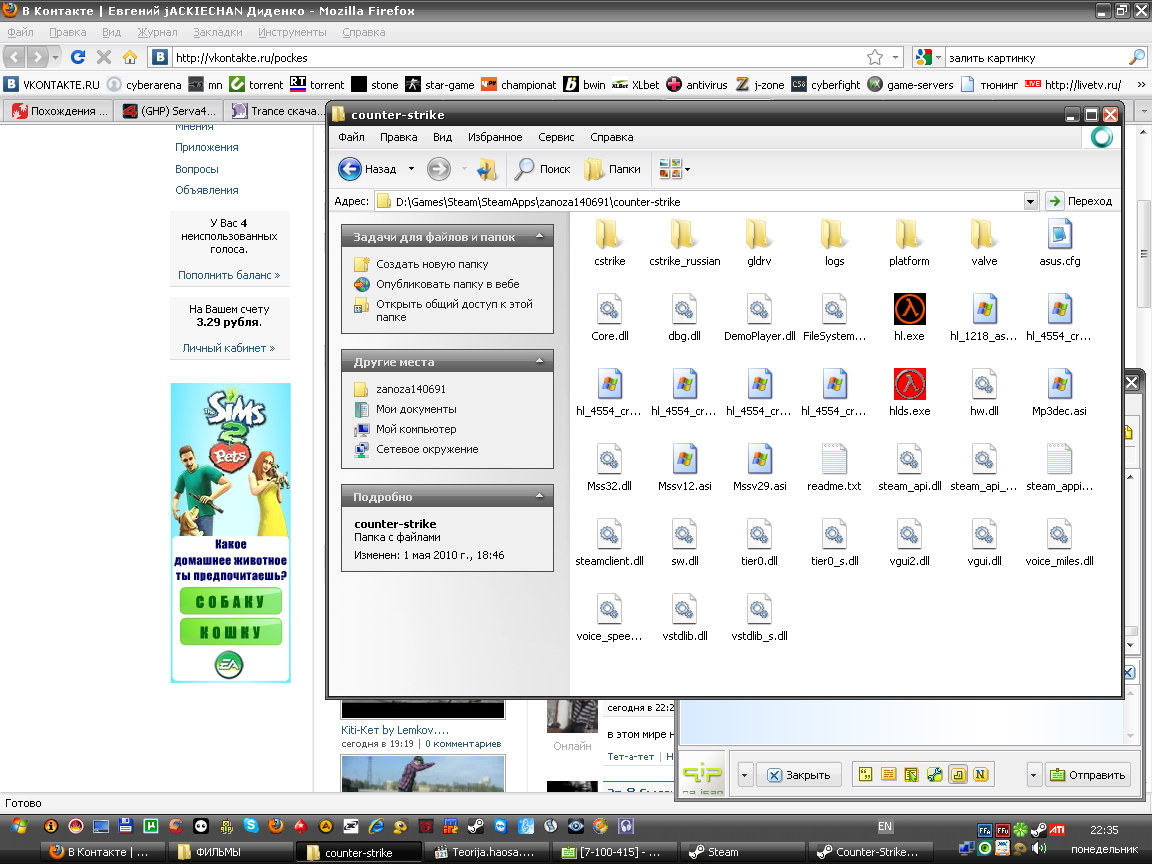Collapse the 'Задачи для файлов и папок' panel
The image size is (1152, 864).
pos(539,237)
